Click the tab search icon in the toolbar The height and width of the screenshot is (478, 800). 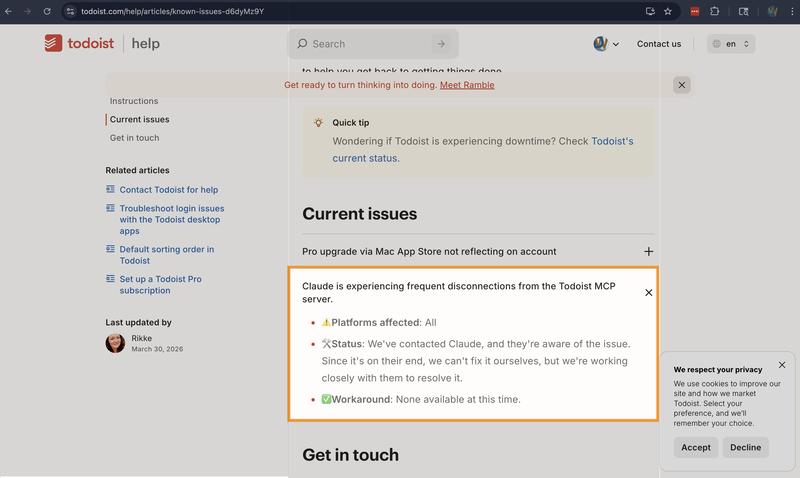click(743, 11)
